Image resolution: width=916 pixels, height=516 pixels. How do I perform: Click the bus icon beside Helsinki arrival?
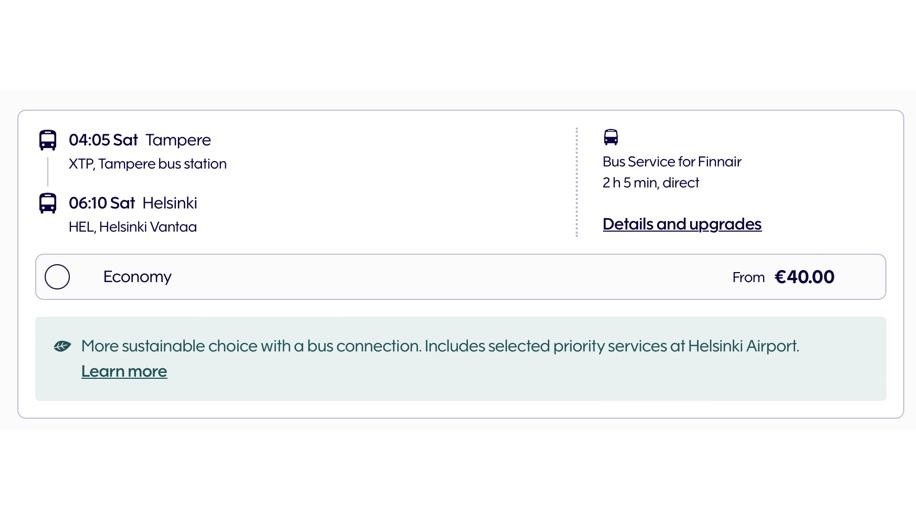coord(48,203)
